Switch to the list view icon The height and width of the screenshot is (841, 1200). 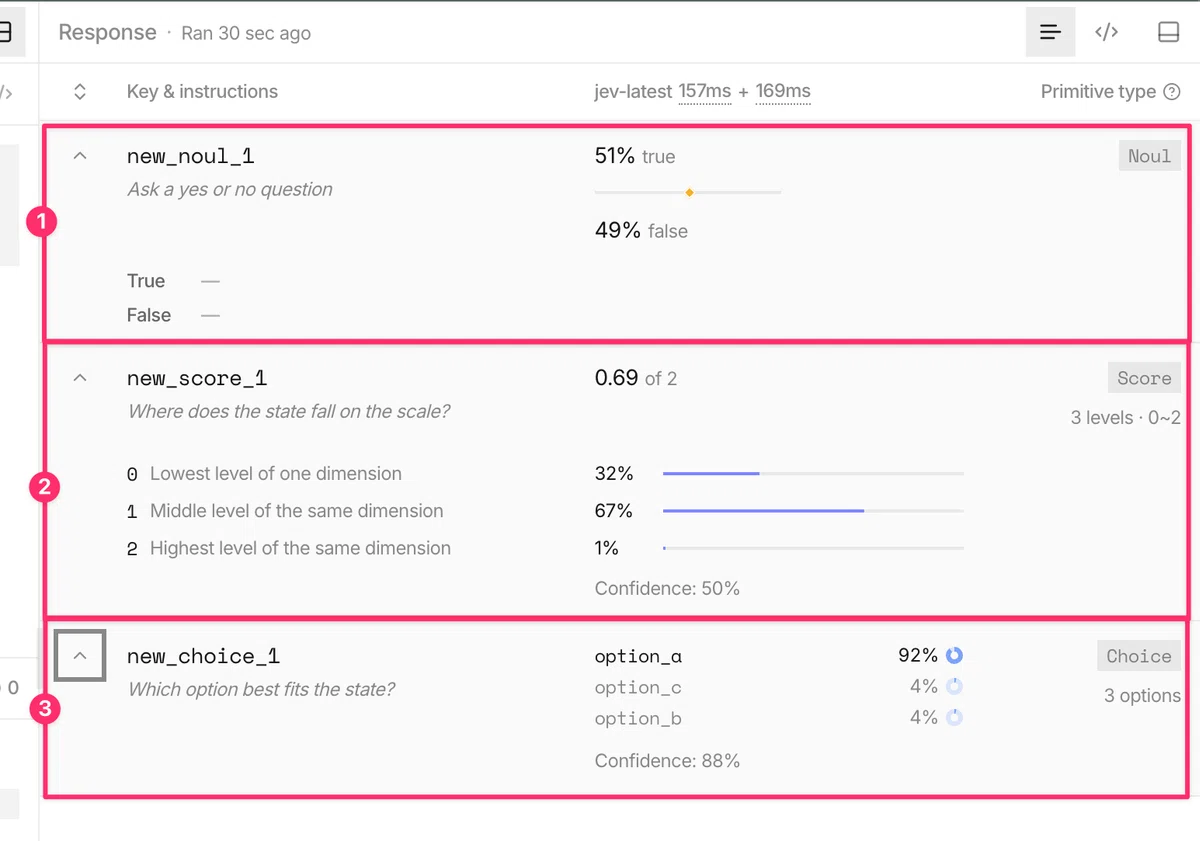pos(1050,32)
